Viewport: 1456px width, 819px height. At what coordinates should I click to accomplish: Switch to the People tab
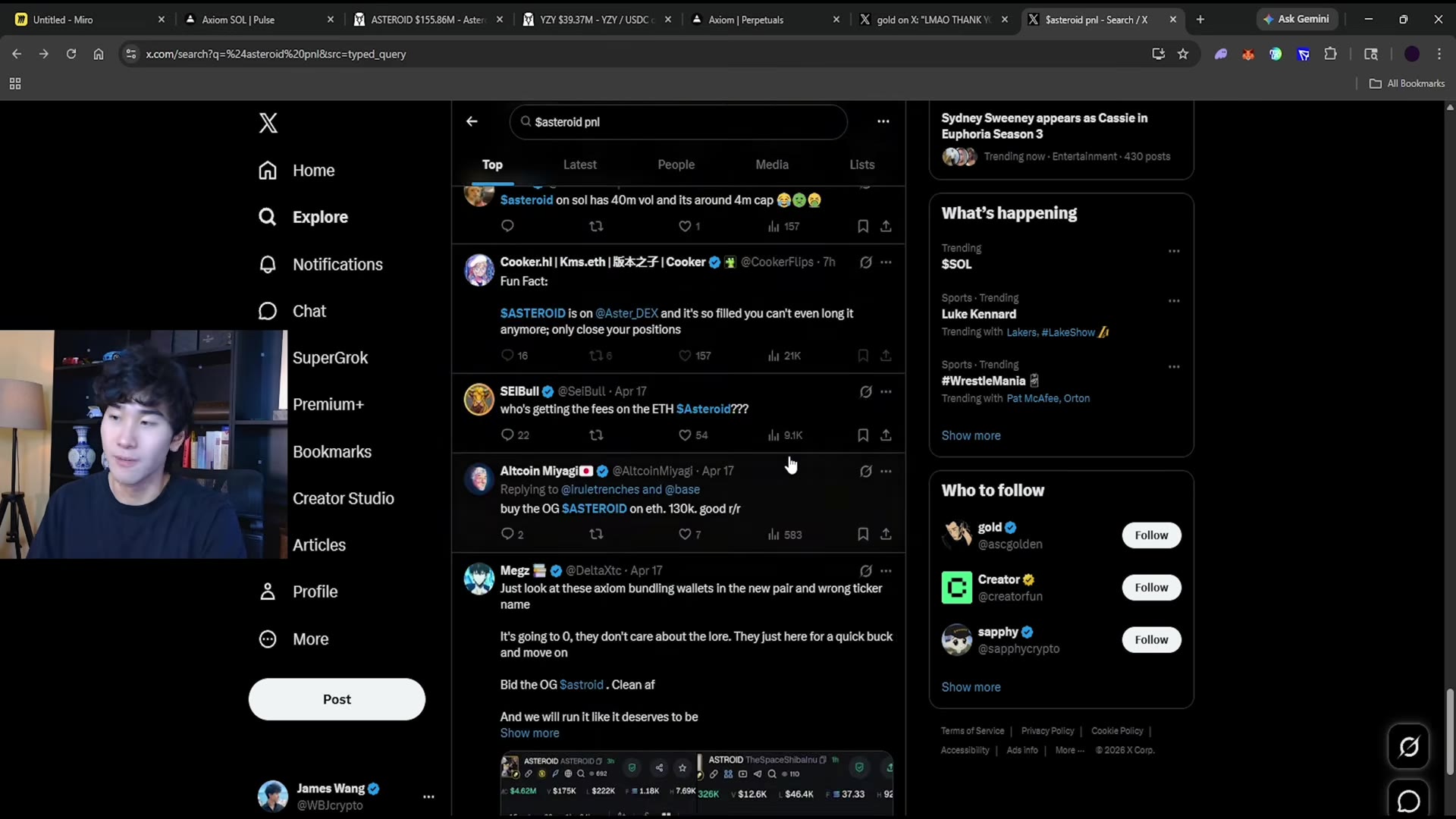[x=676, y=165]
